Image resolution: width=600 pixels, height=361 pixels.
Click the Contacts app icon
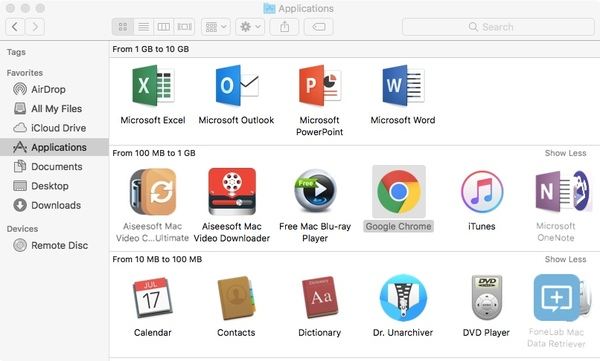(x=236, y=298)
